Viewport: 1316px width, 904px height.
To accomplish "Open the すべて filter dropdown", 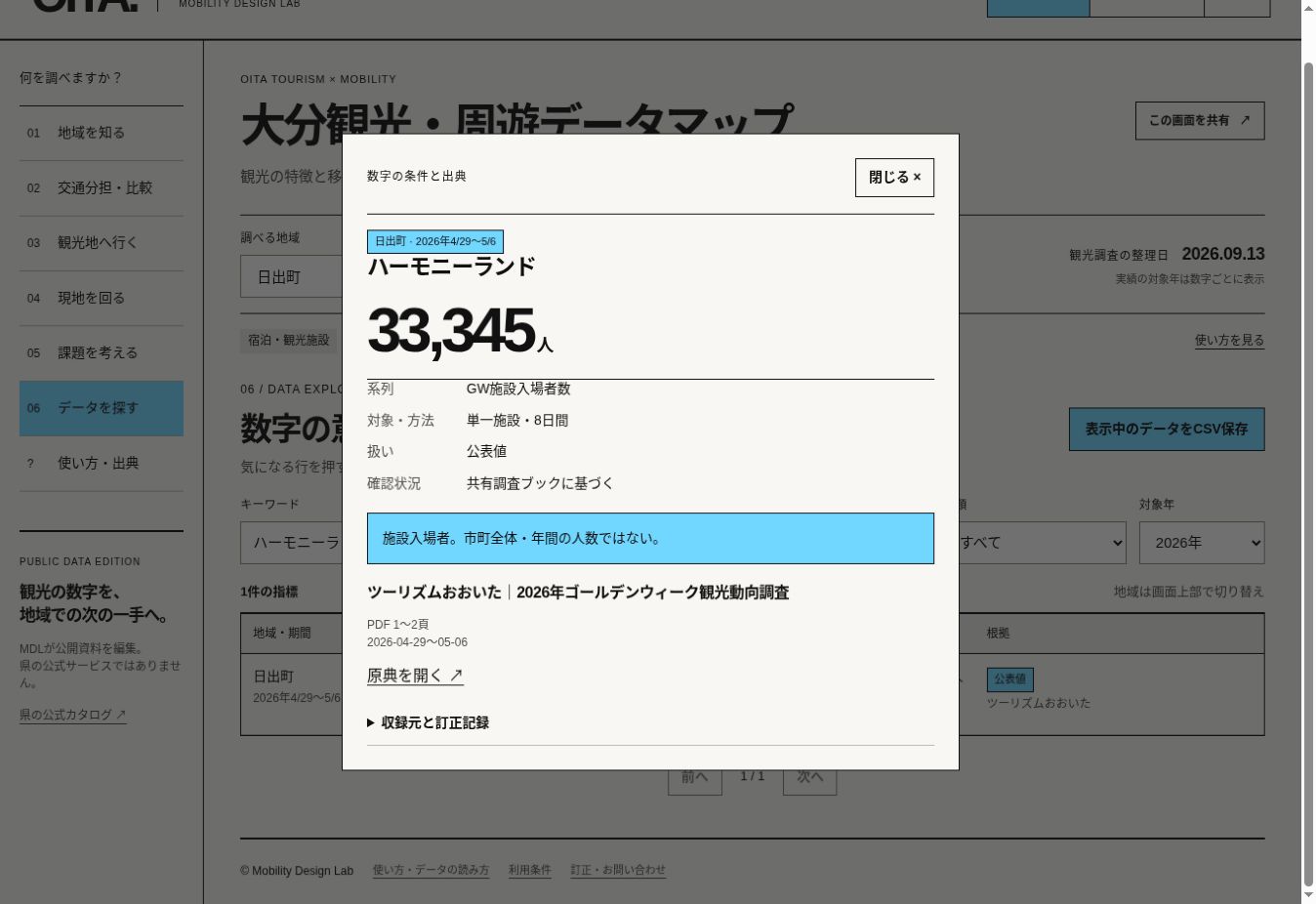I will tap(1040, 543).
